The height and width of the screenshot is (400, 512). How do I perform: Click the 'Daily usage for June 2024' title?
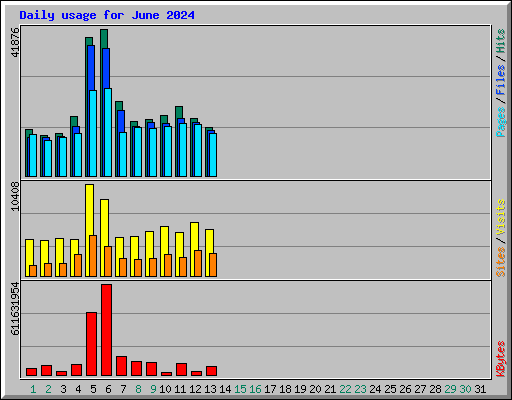click(107, 15)
